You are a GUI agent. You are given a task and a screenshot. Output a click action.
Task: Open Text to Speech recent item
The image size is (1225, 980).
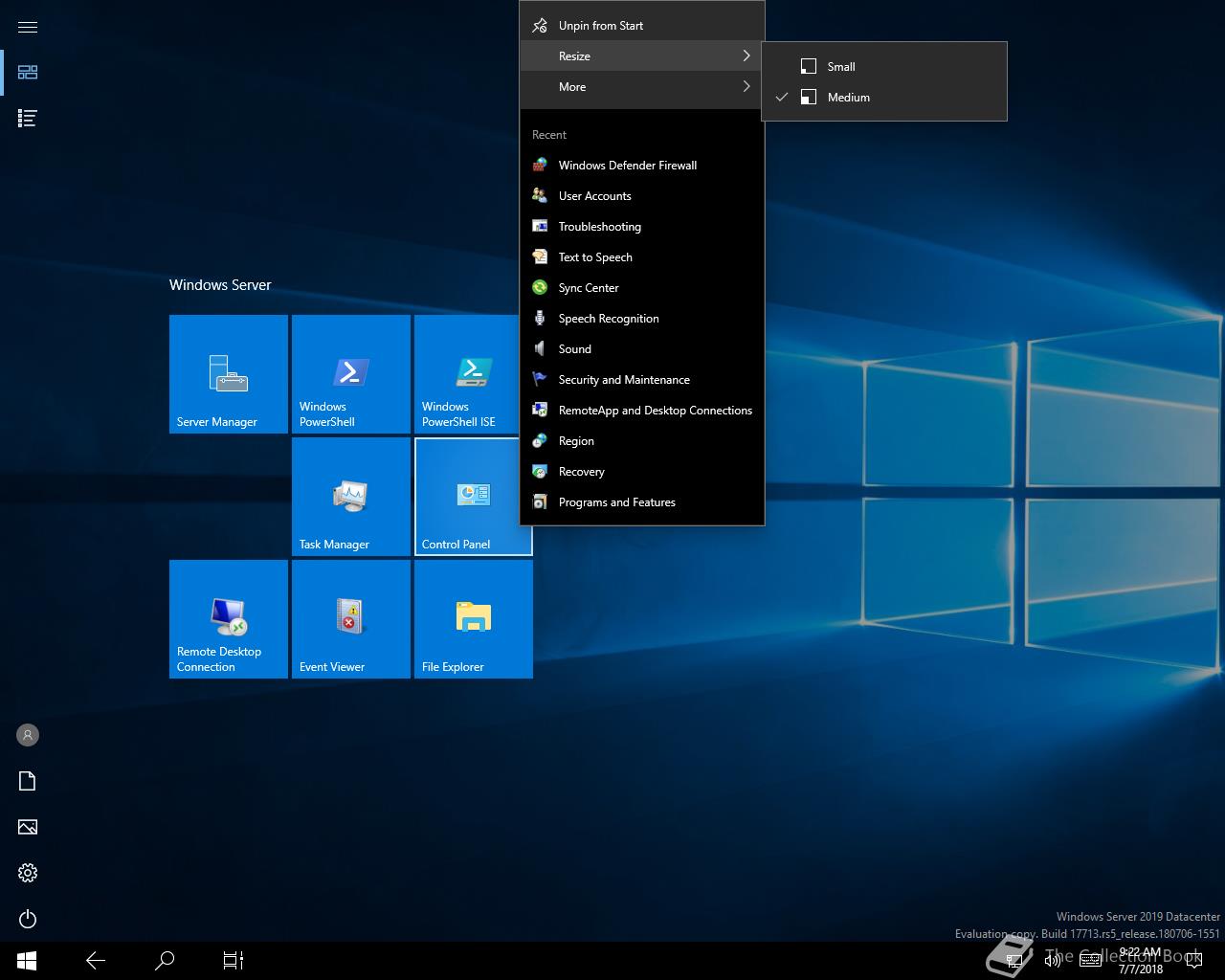coord(642,257)
